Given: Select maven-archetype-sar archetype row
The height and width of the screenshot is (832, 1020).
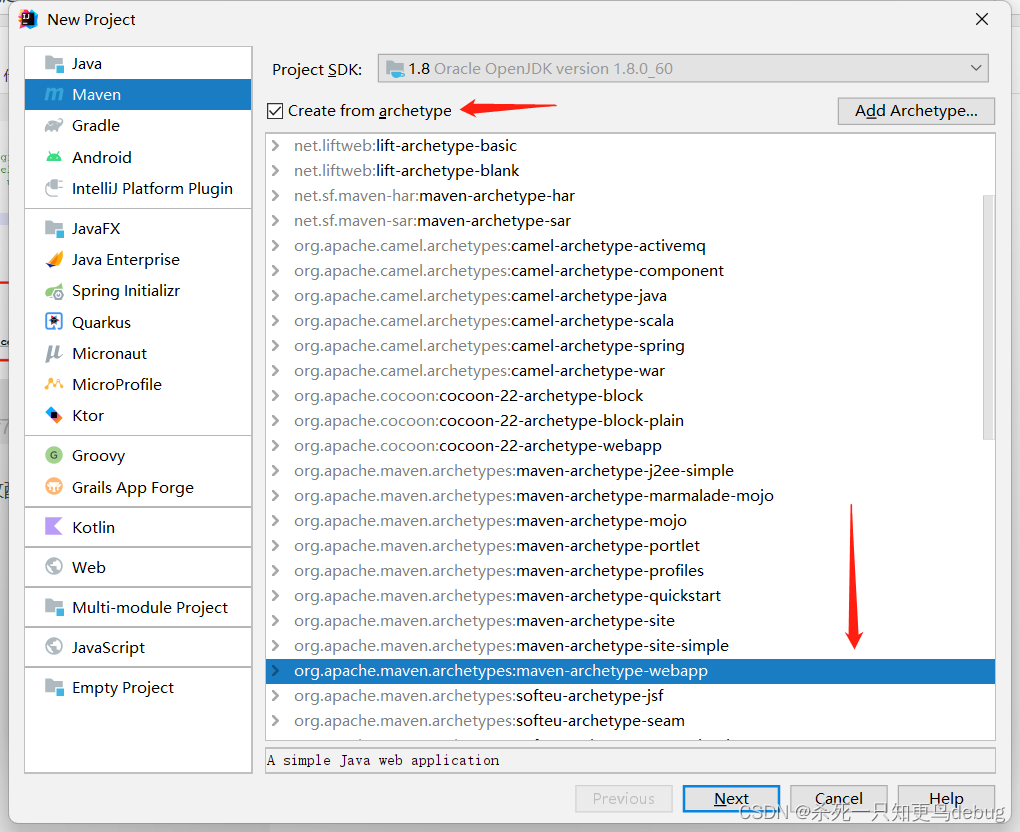Looking at the screenshot, I should tap(630, 221).
